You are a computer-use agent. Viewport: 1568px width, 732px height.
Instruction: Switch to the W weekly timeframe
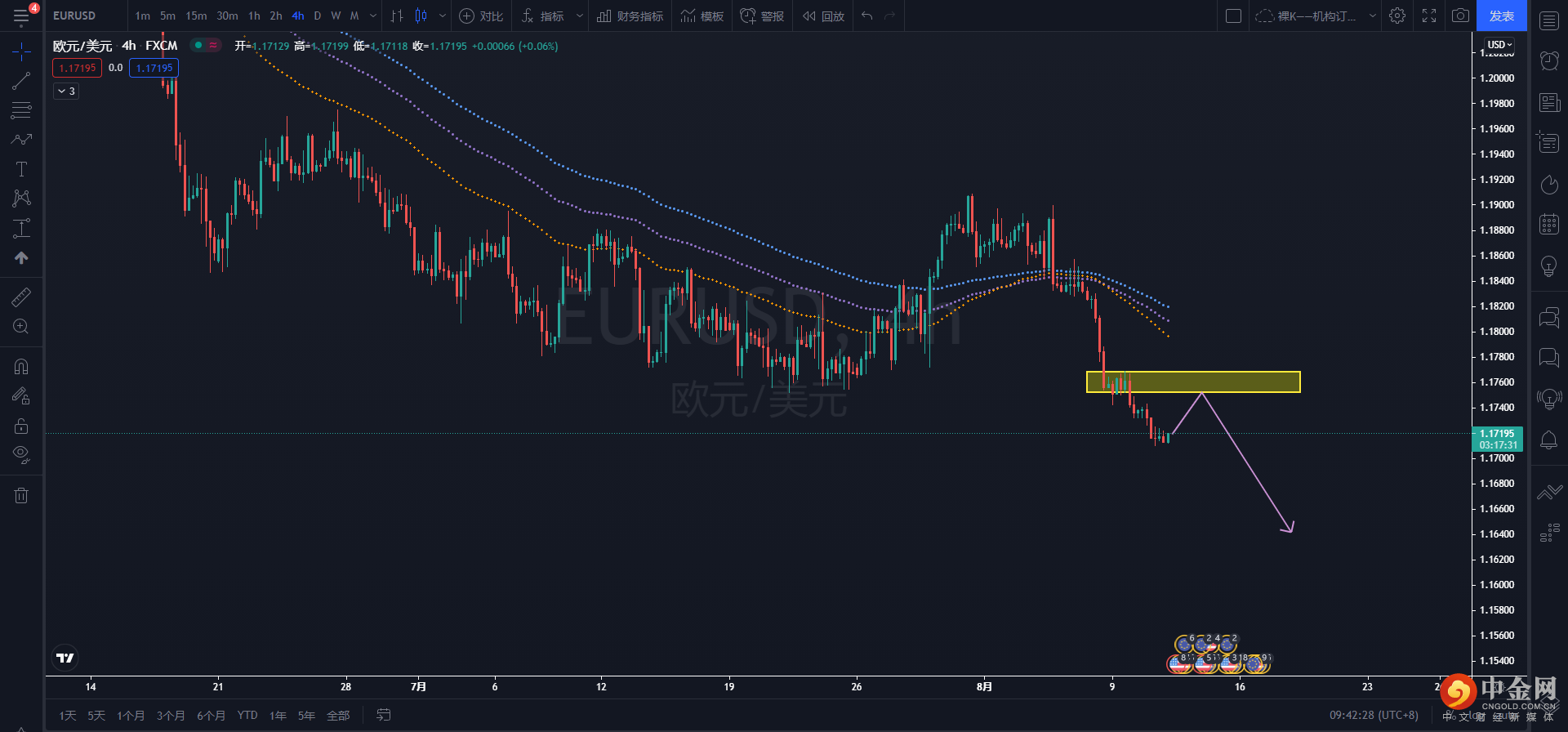[336, 16]
